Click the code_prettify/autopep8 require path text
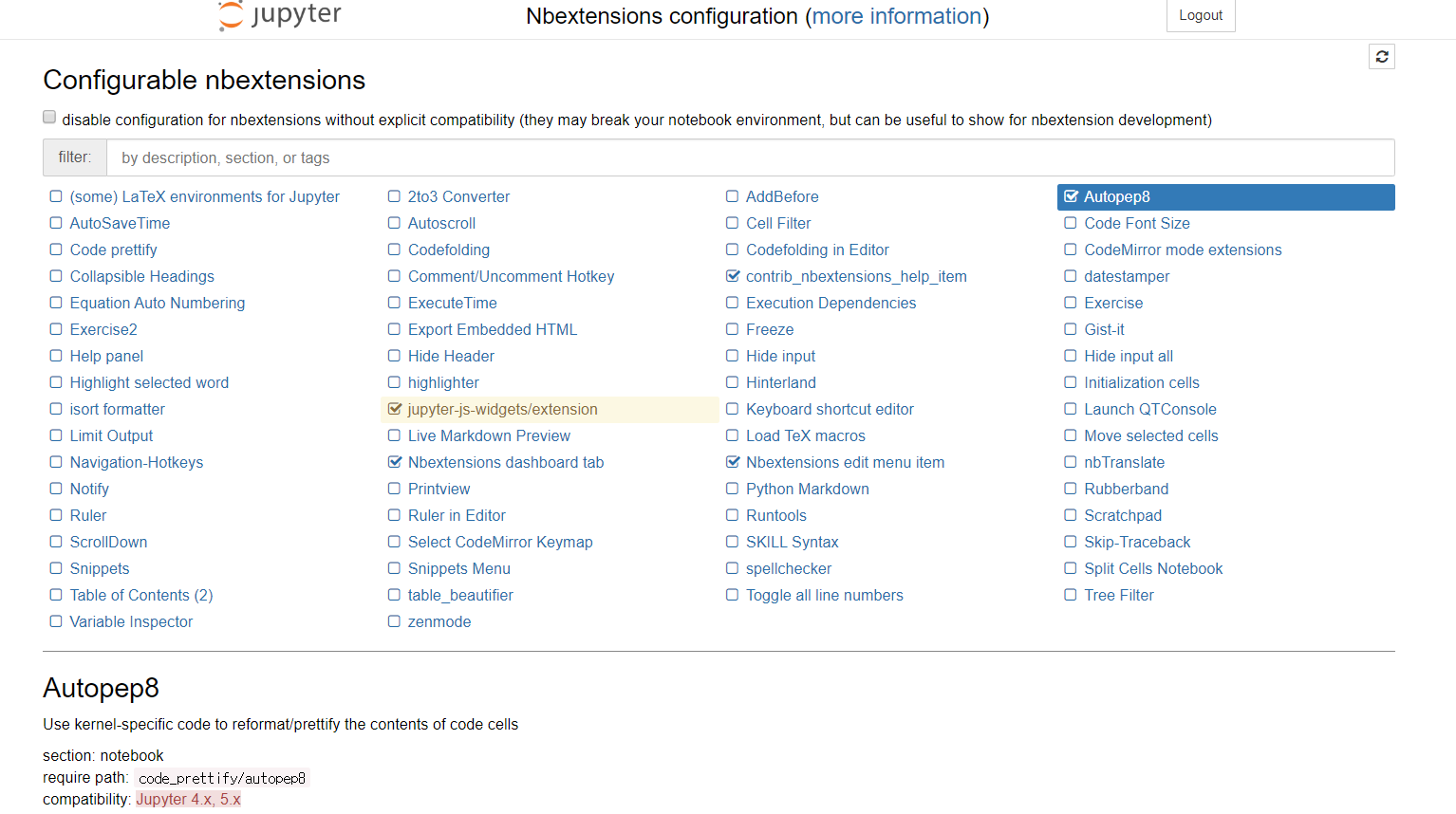 222,778
